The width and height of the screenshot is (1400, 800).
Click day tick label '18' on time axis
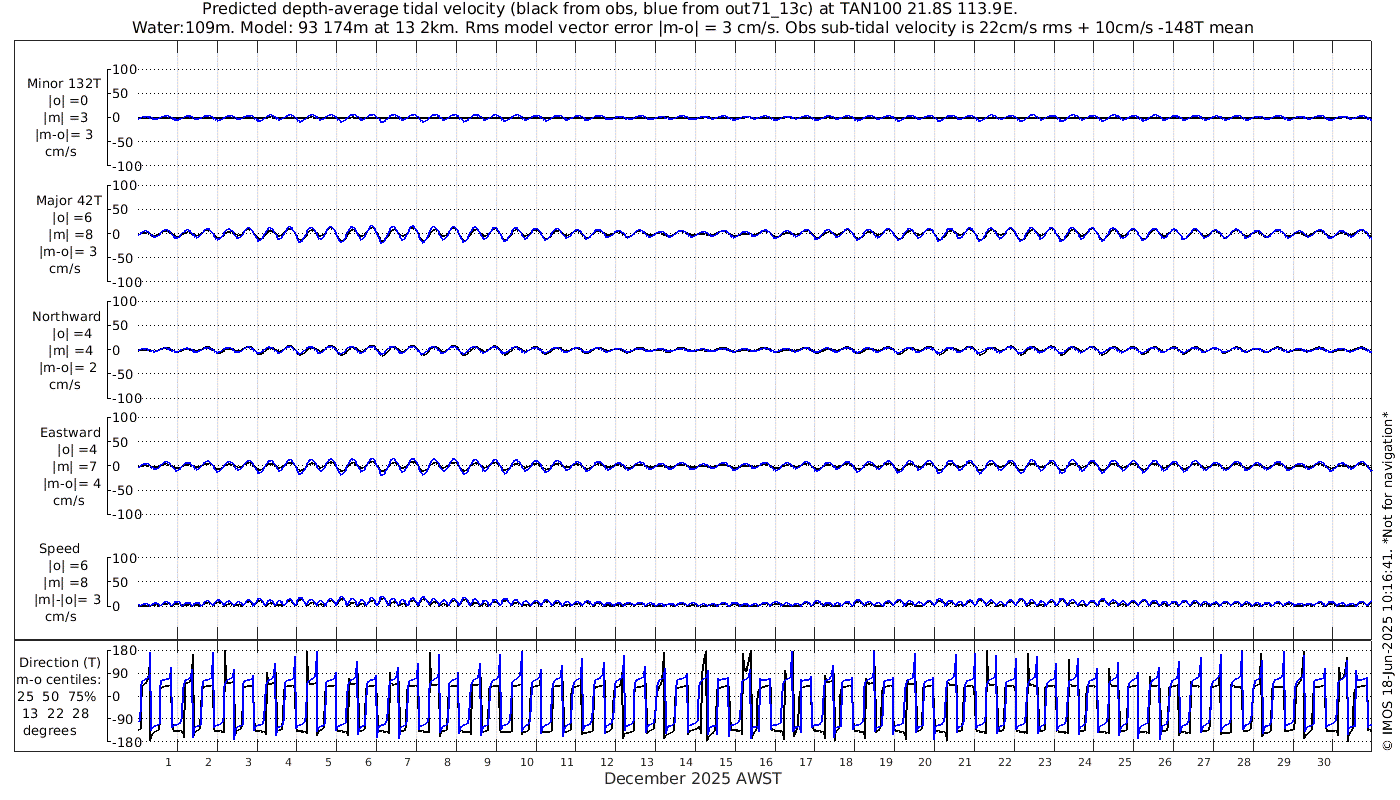pos(846,762)
